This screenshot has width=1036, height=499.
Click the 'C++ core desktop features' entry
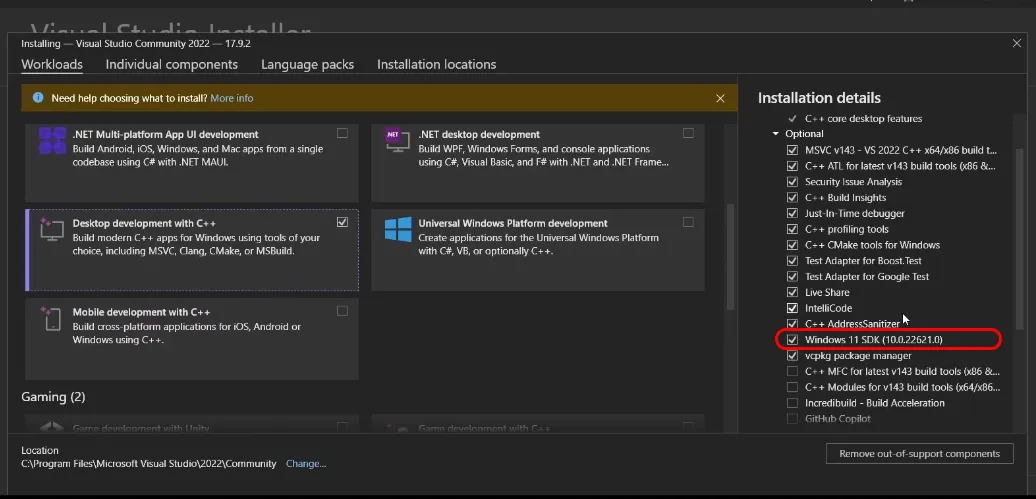863,119
